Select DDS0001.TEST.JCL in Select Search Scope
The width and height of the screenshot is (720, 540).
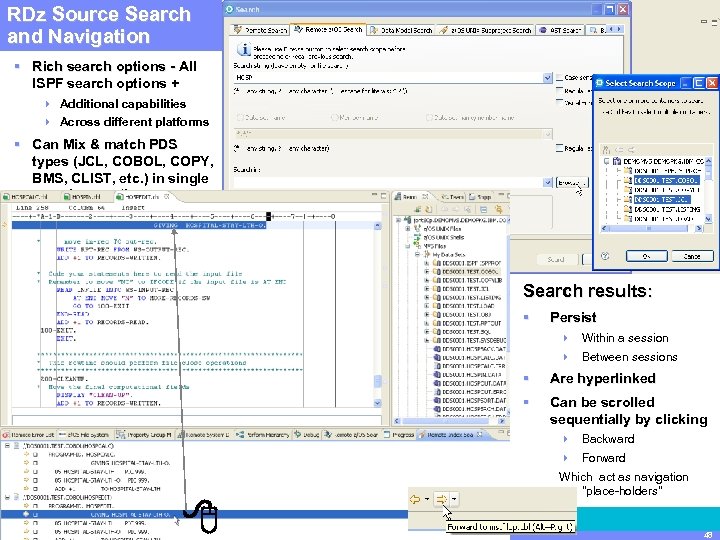[662, 199]
